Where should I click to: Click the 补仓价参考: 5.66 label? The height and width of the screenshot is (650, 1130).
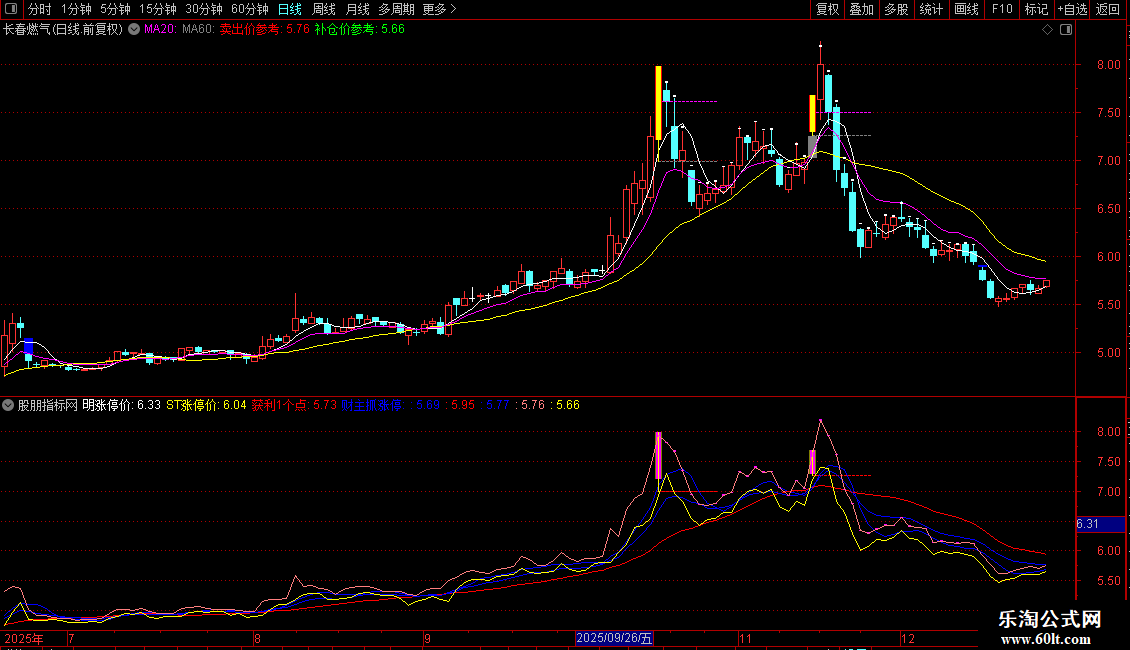coord(360,30)
